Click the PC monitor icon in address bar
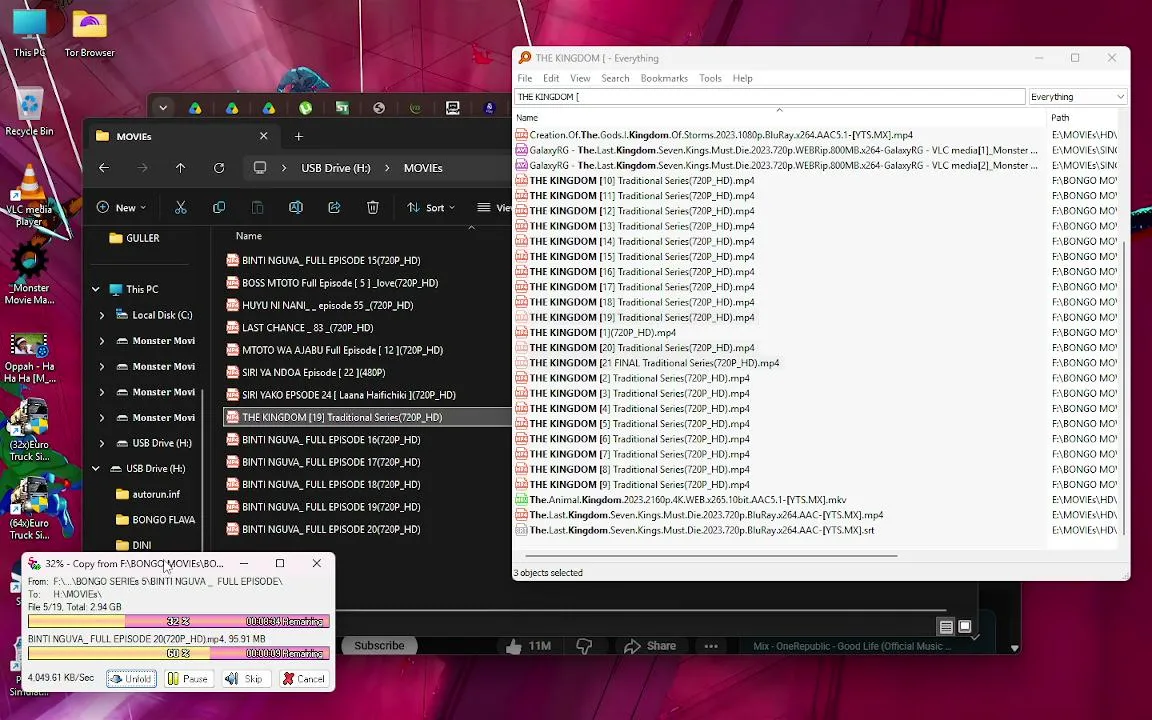 pyautogui.click(x=260, y=168)
